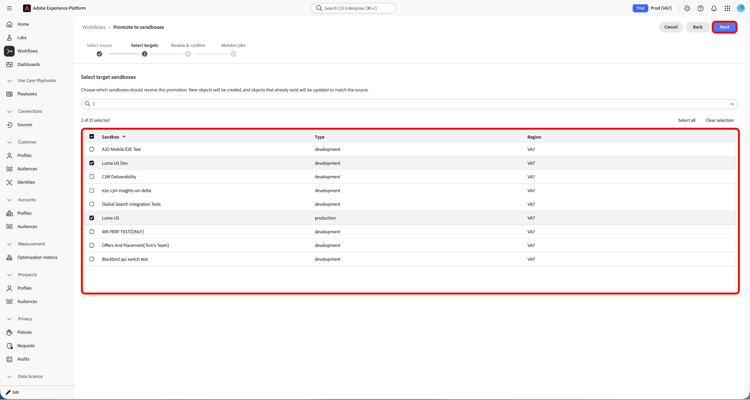Open Playbooks in the sidebar
This screenshot has width=750, height=400.
coord(27,94)
